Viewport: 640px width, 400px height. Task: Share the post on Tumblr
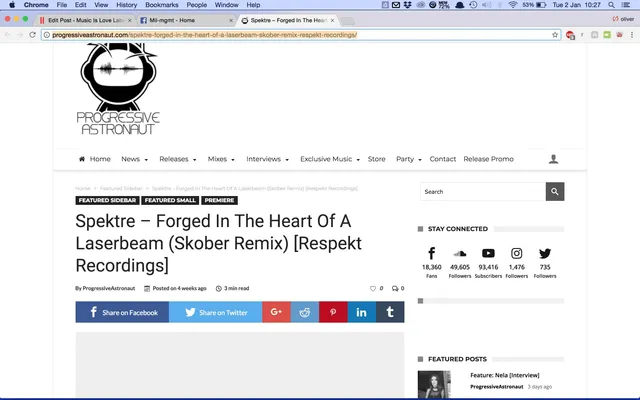click(390, 312)
